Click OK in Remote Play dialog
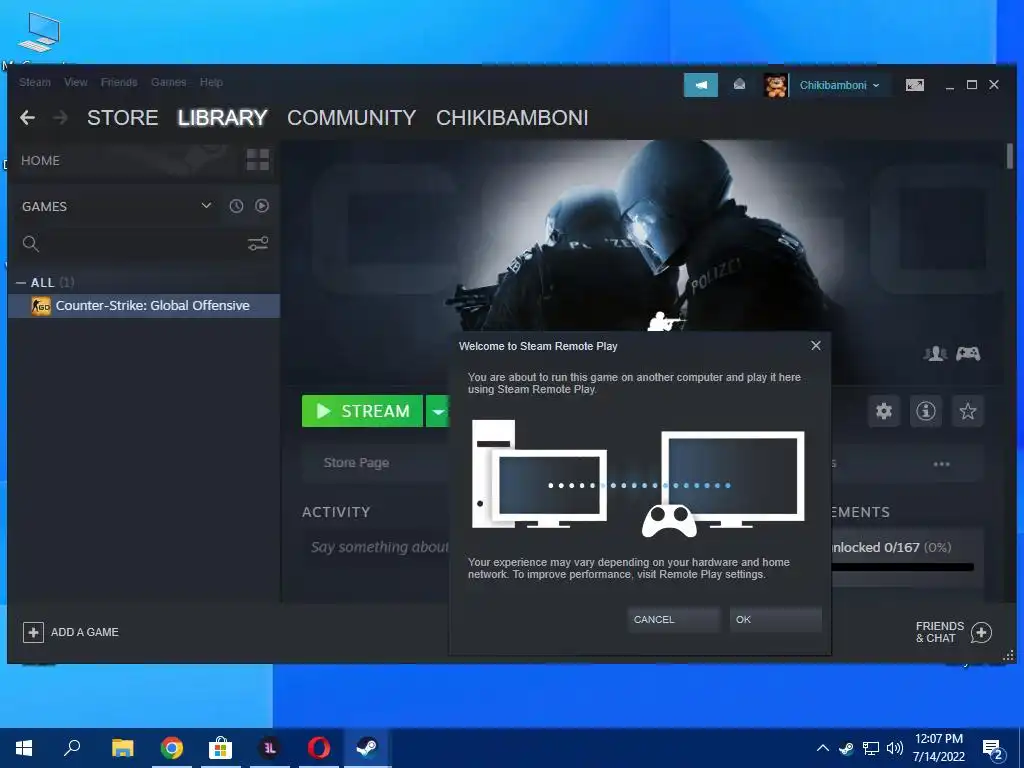The image size is (1024, 768). pos(775,619)
